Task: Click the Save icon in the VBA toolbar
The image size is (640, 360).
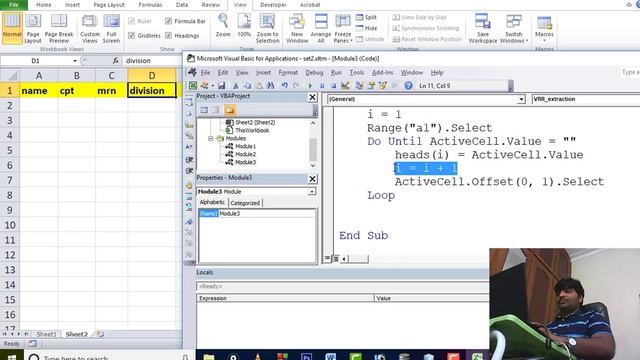Action: [221, 86]
